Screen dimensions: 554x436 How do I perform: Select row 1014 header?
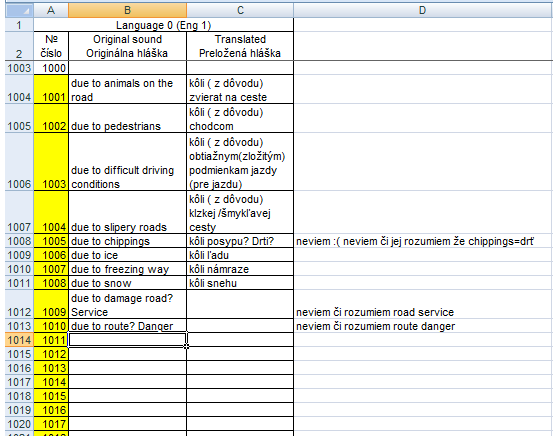pyautogui.click(x=19, y=340)
